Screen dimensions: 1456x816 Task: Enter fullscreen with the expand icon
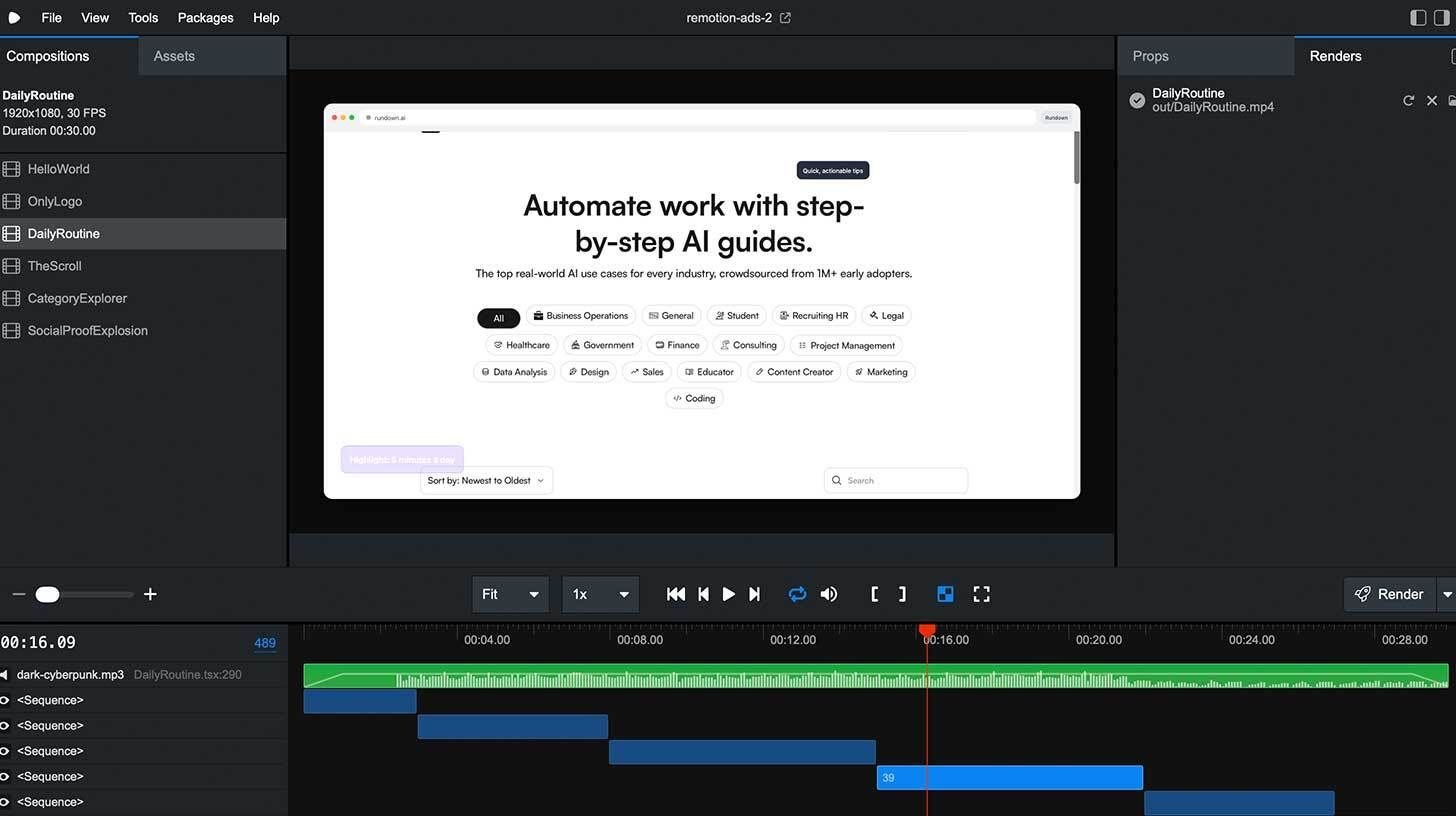pos(981,594)
